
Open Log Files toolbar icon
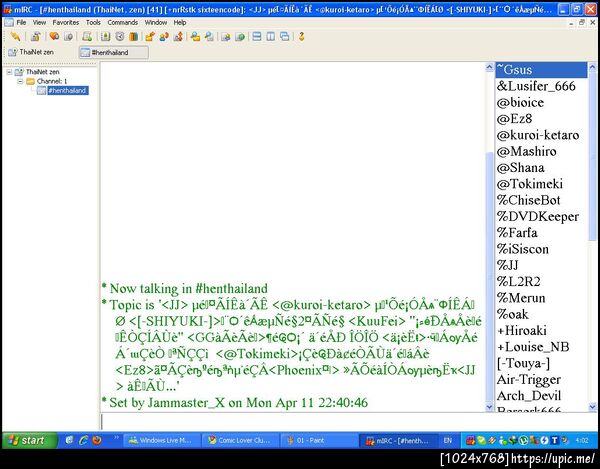point(209,37)
